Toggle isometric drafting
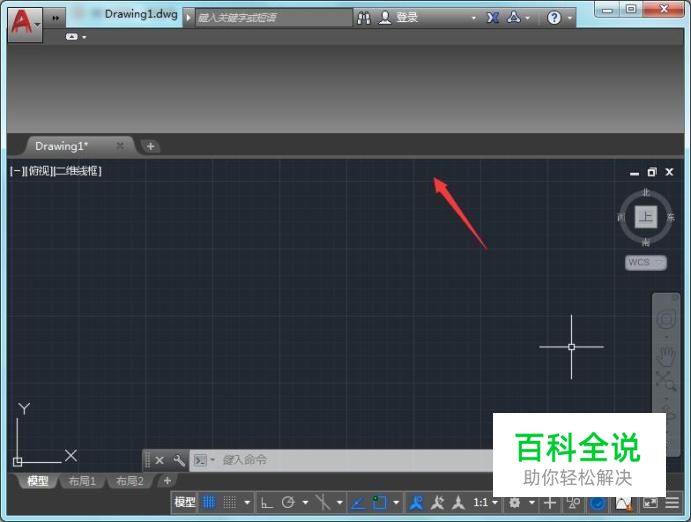Viewport: 691px width, 522px height. 323,503
